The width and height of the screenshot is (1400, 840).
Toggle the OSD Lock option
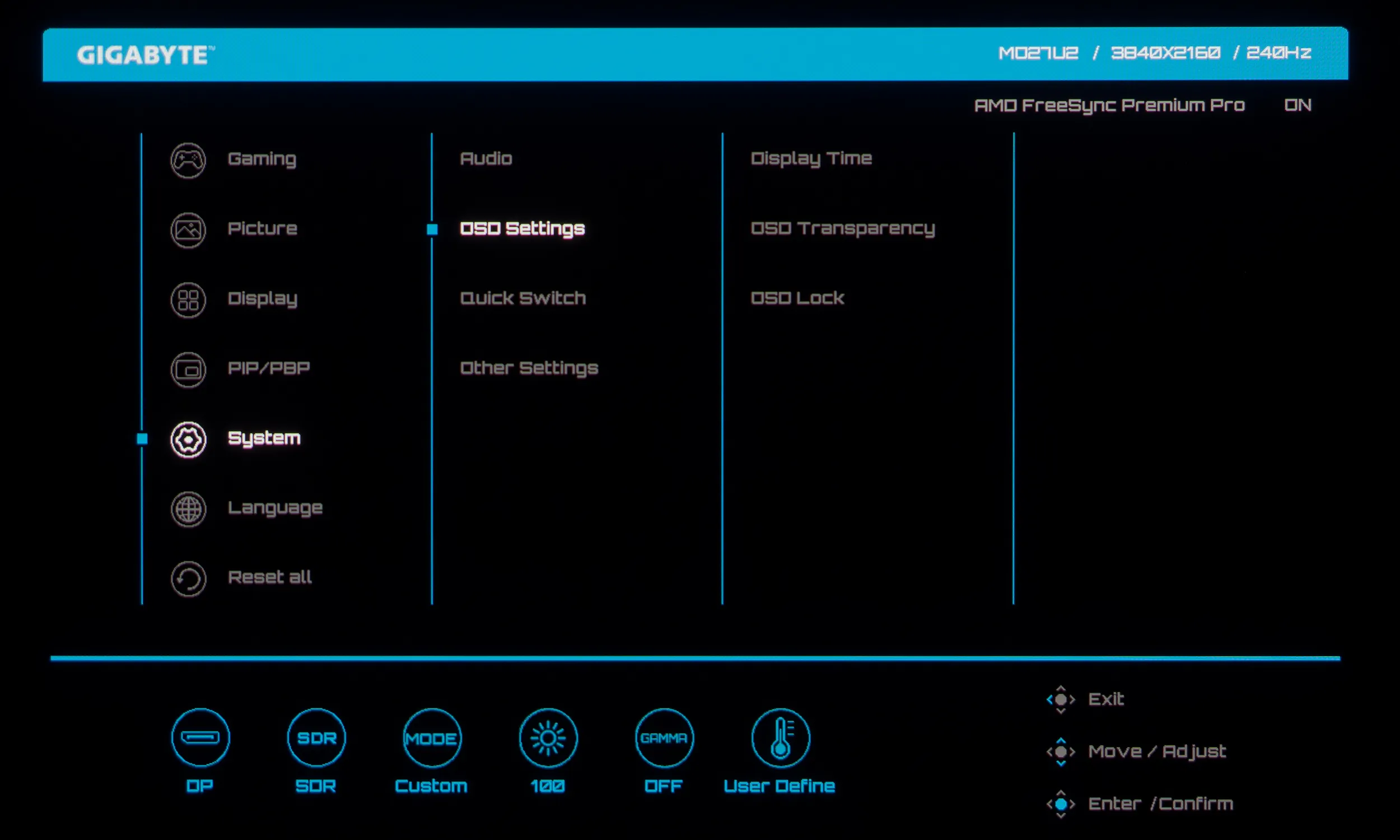click(x=797, y=298)
